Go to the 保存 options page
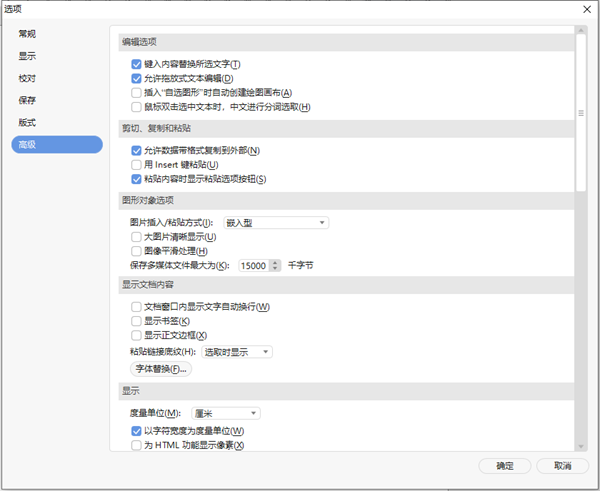 (x=27, y=100)
